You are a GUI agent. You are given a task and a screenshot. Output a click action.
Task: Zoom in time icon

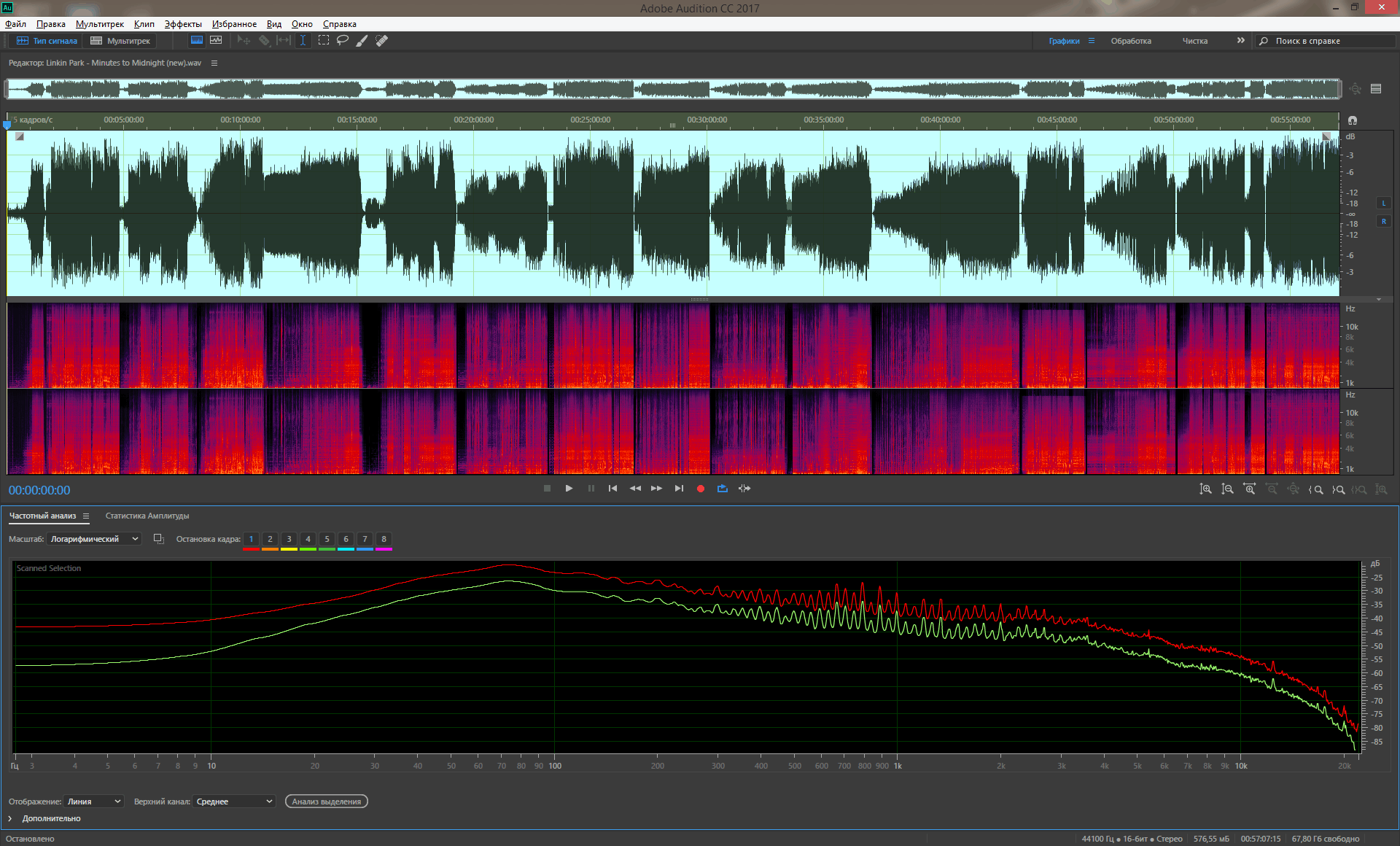(1249, 489)
